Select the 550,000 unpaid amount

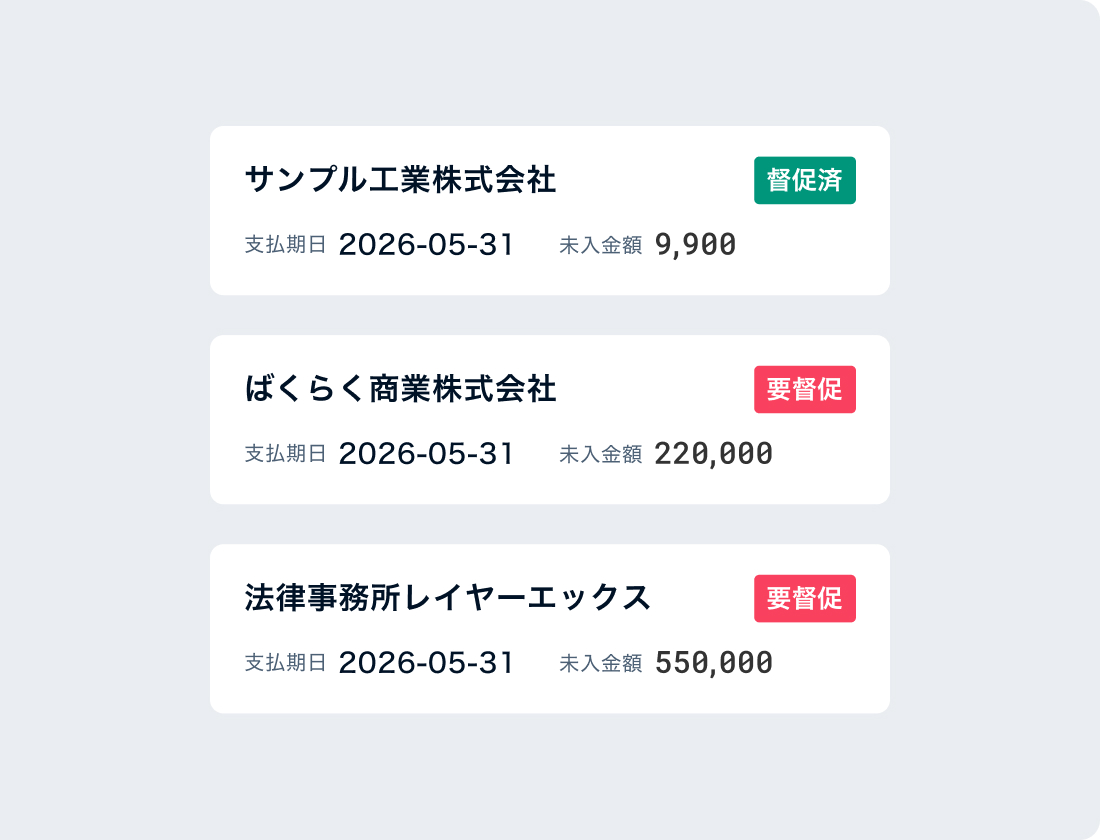click(x=713, y=663)
